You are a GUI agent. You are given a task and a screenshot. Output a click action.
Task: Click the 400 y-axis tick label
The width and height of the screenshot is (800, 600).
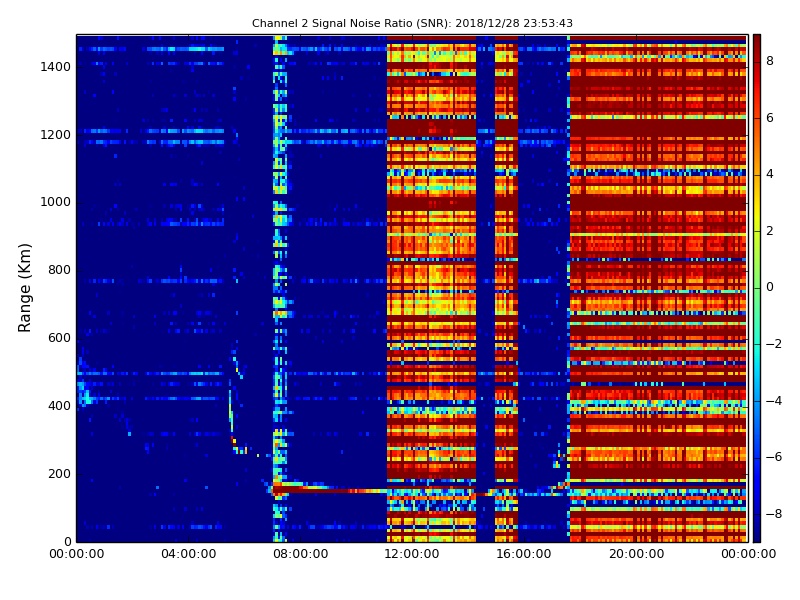coord(59,406)
